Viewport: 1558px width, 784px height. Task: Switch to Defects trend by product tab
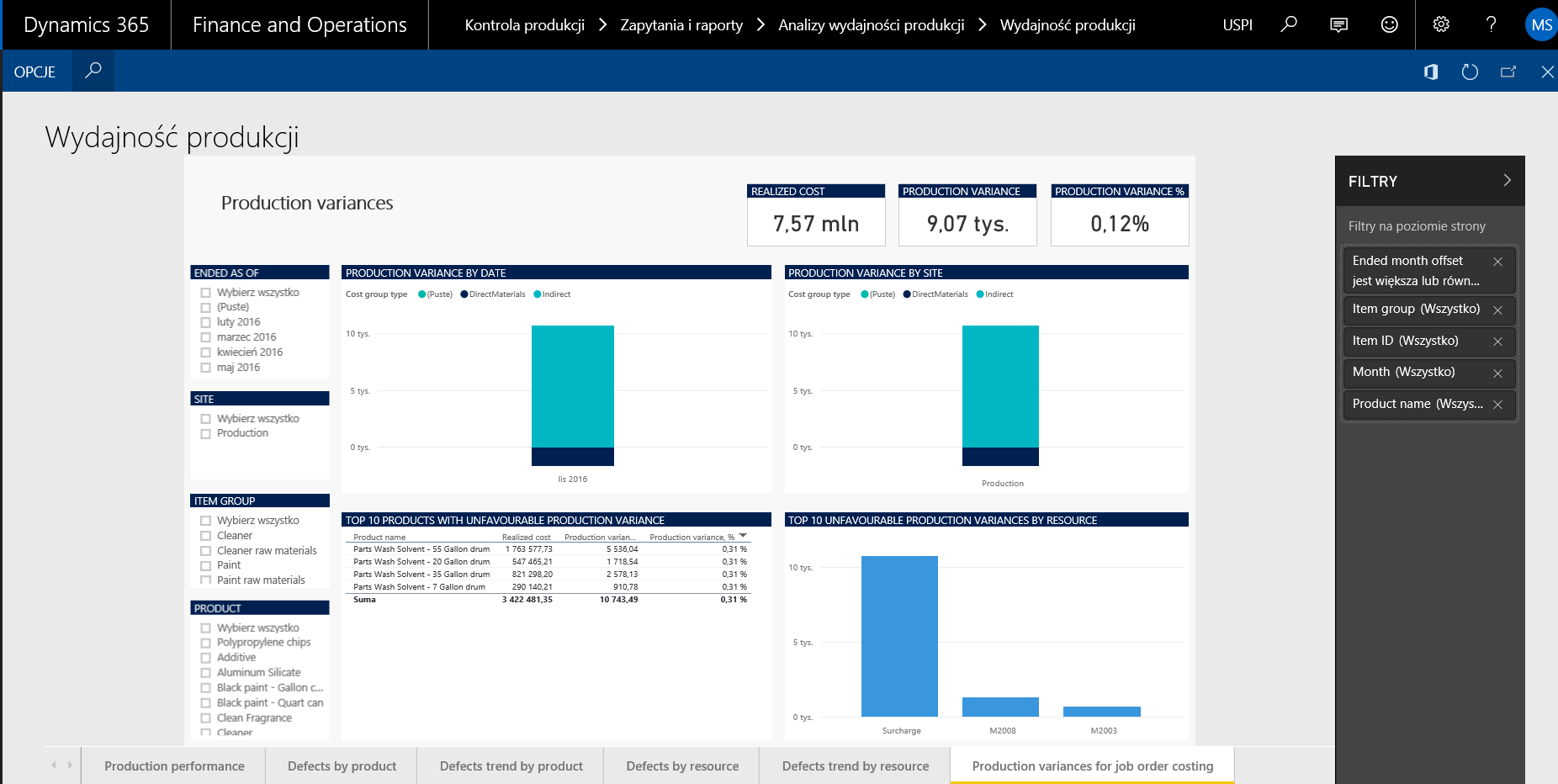pyautogui.click(x=511, y=765)
